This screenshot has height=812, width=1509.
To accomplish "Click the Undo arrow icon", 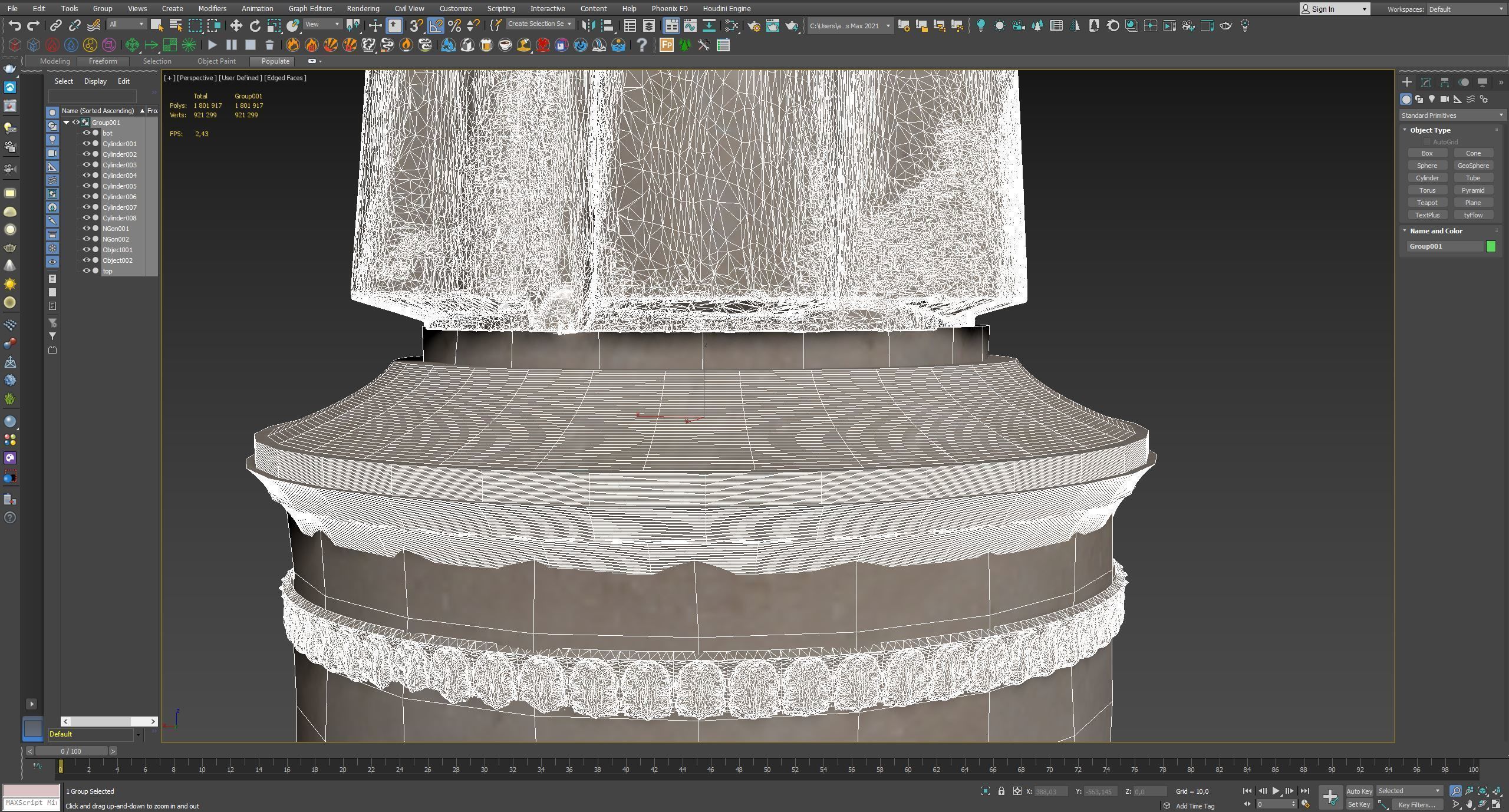I will [15, 25].
